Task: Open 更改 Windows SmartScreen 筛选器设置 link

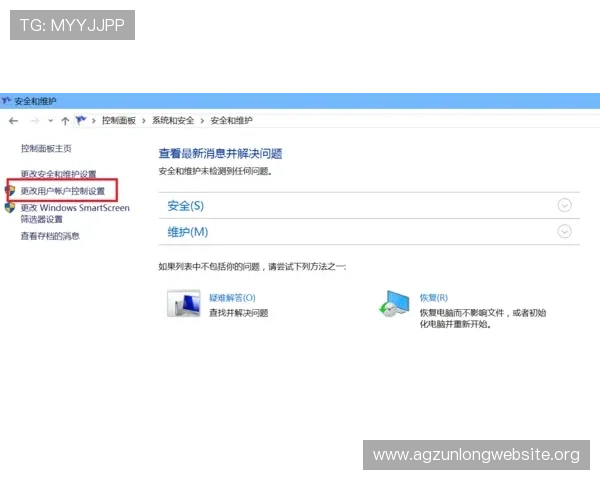Action: pyautogui.click(x=75, y=213)
